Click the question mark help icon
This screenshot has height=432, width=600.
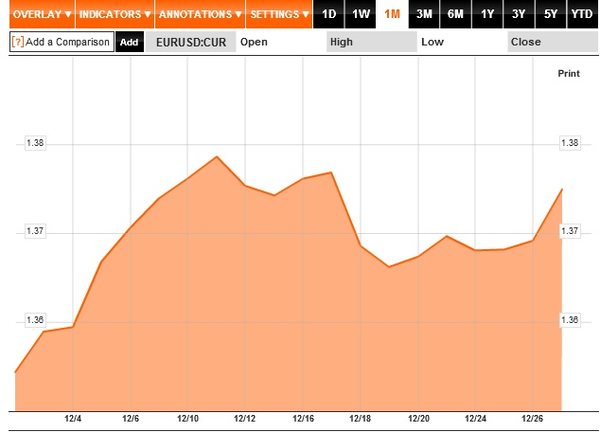18,41
